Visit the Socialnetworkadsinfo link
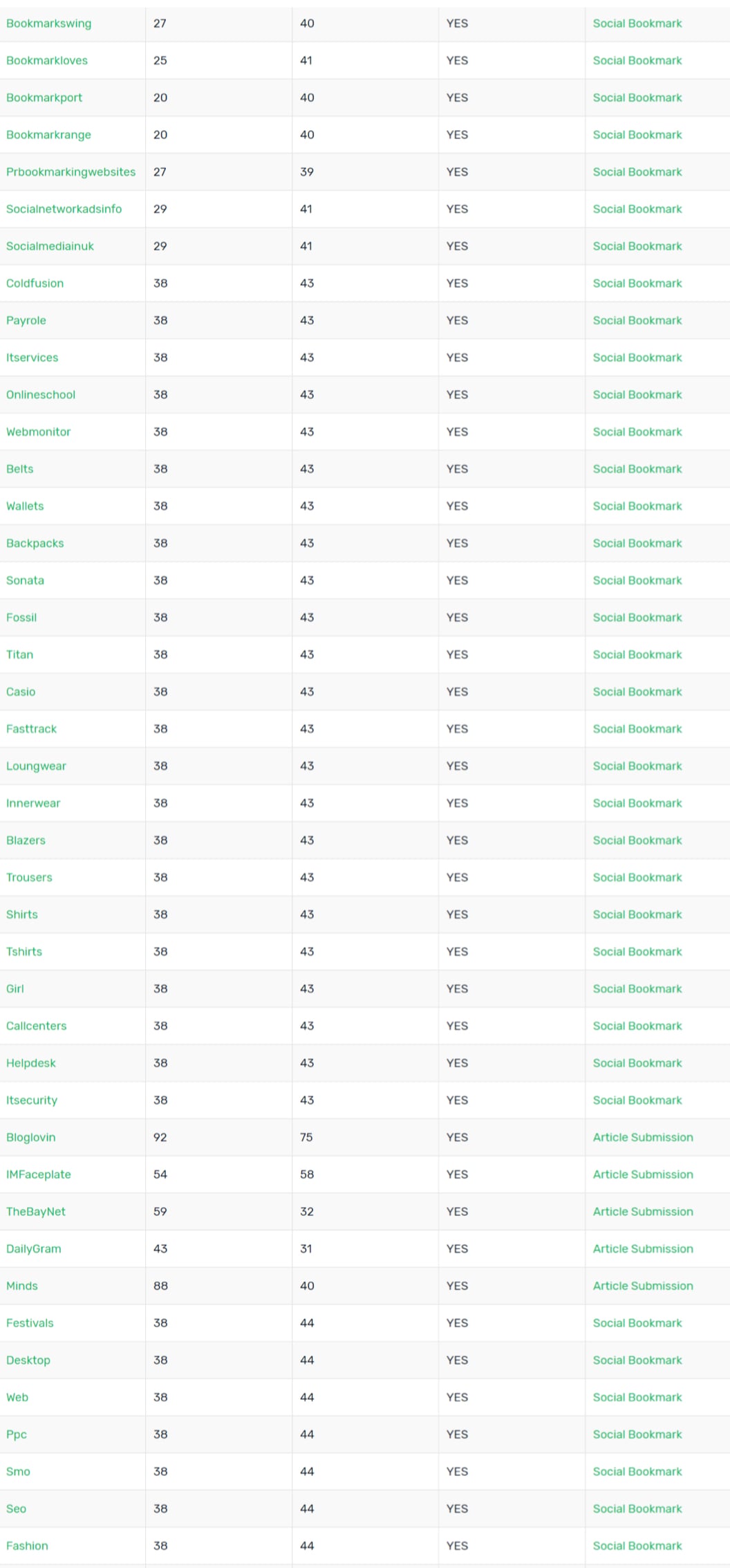Viewport: 730px width, 1568px height. pyautogui.click(x=64, y=209)
